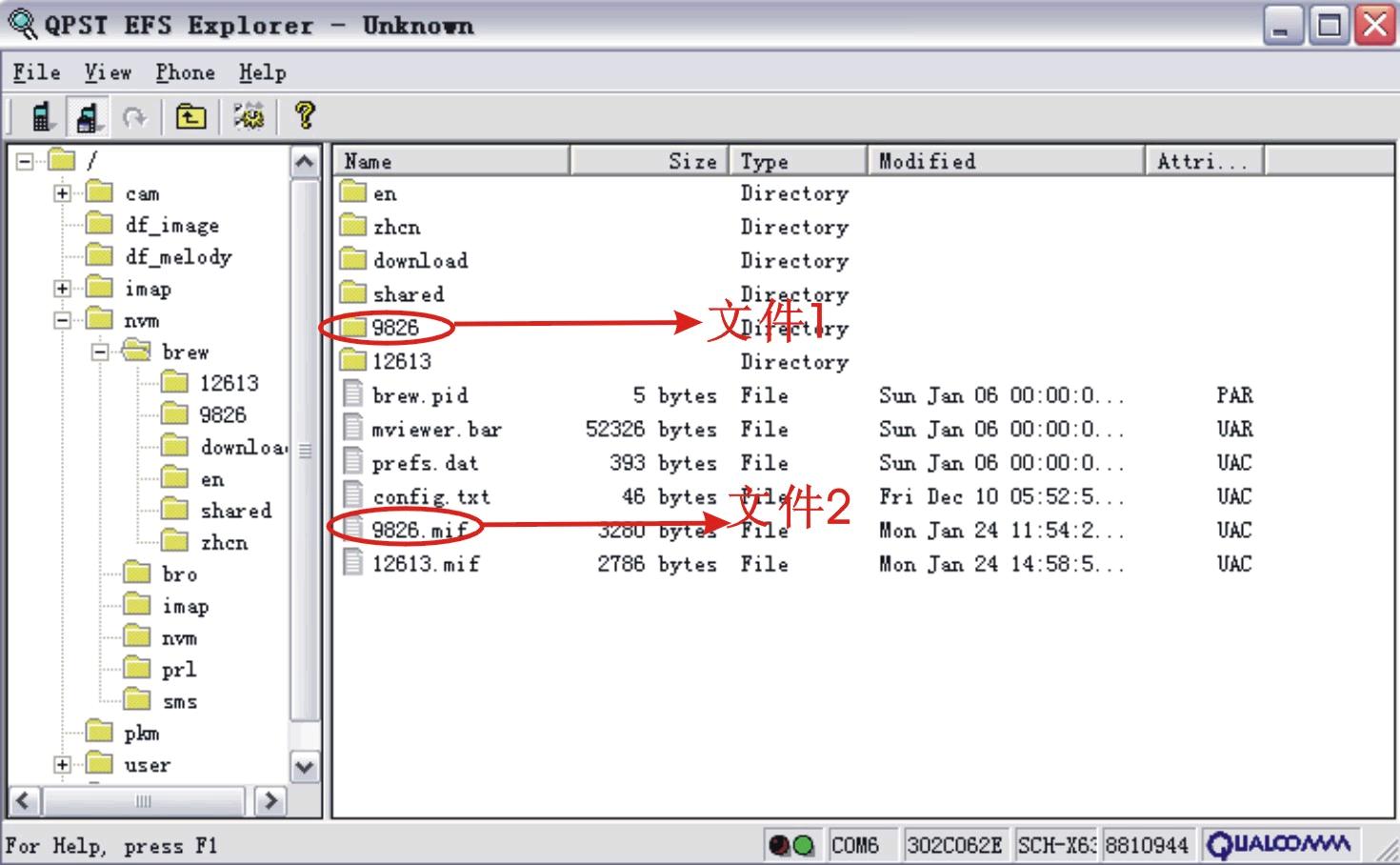The height and width of the screenshot is (865, 1400).
Task: Click the PAR attribute of brew.pid
Action: pyautogui.click(x=1234, y=395)
